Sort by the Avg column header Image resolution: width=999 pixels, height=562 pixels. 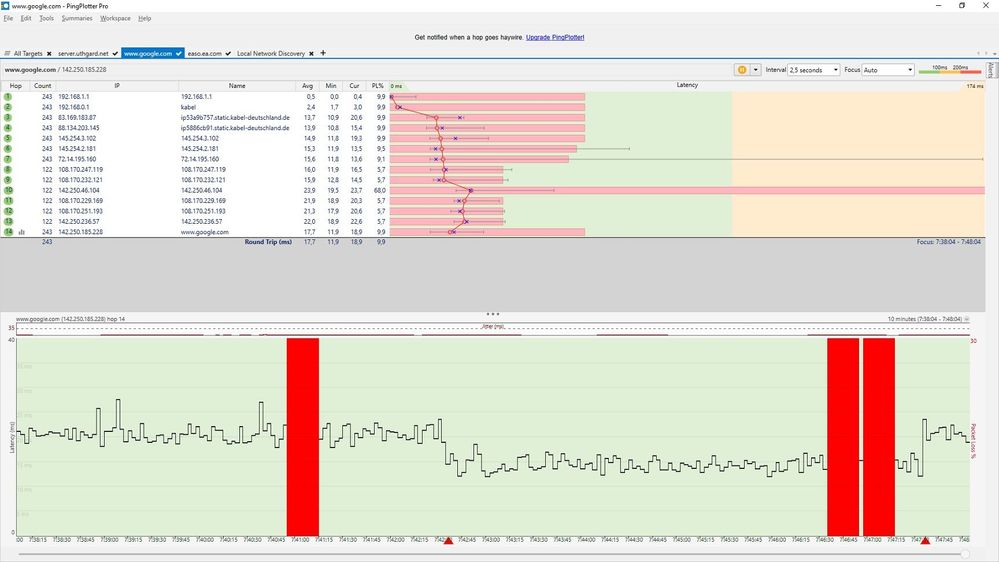307,85
